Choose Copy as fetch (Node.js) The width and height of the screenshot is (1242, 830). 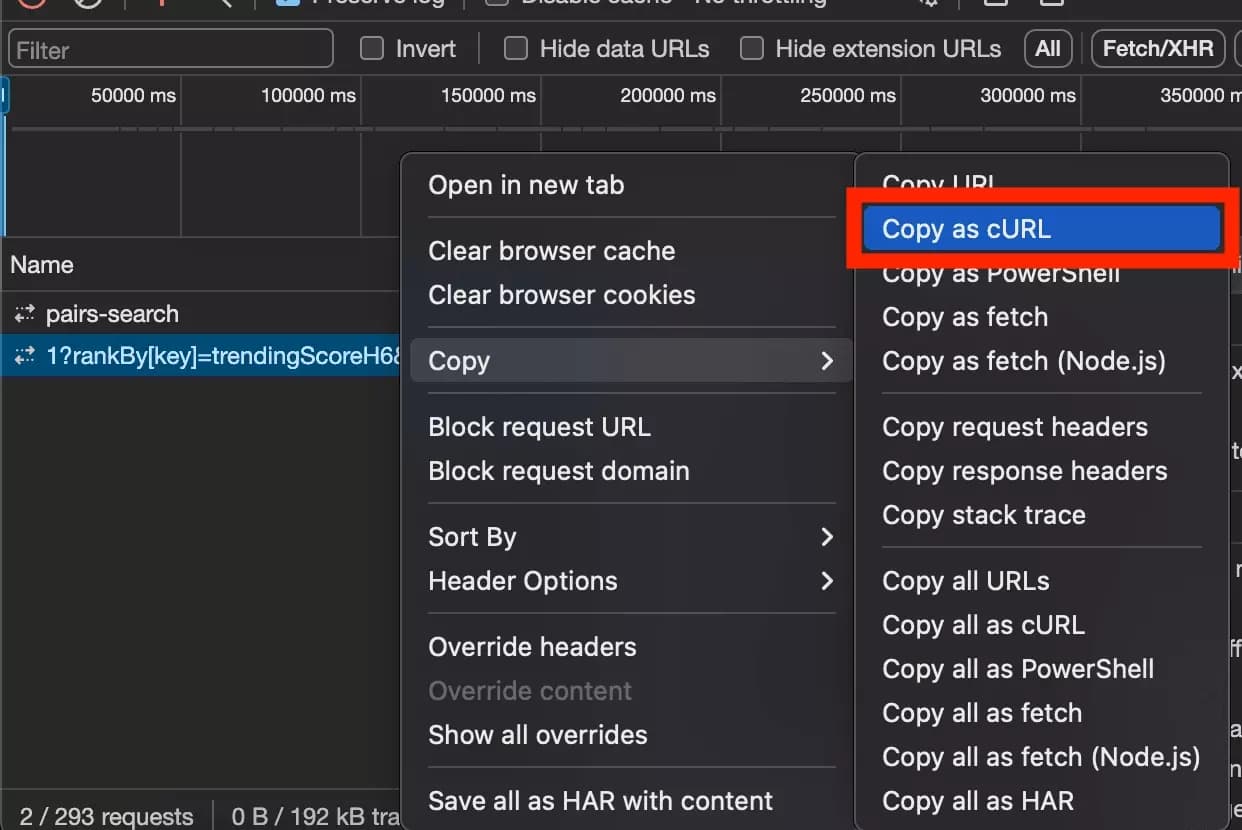point(1024,362)
